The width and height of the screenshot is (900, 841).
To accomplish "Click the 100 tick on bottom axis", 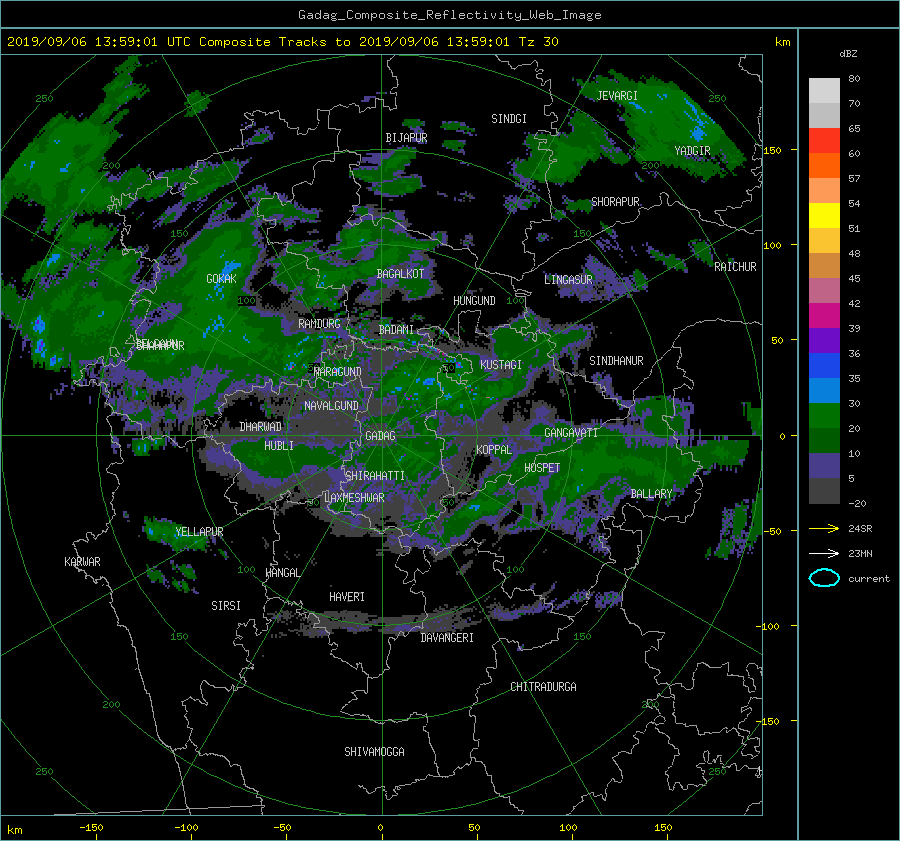I will (x=568, y=827).
